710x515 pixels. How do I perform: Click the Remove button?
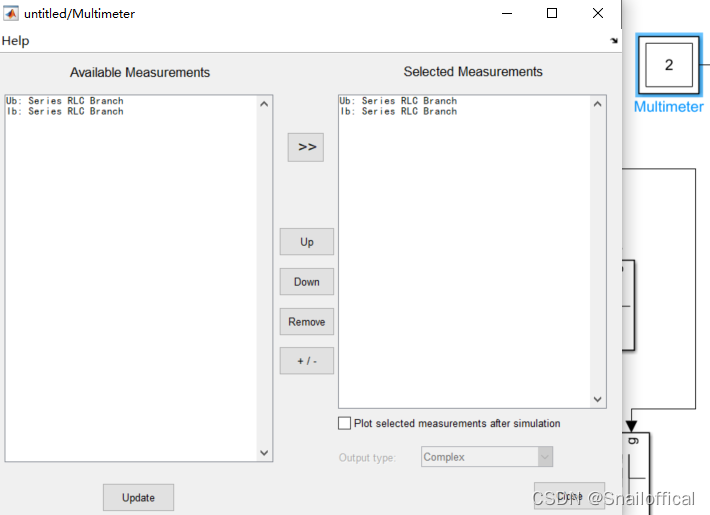pyautogui.click(x=307, y=322)
